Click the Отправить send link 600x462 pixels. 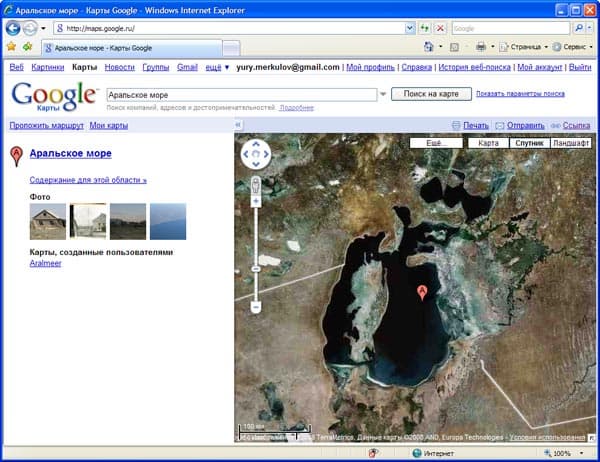526,126
